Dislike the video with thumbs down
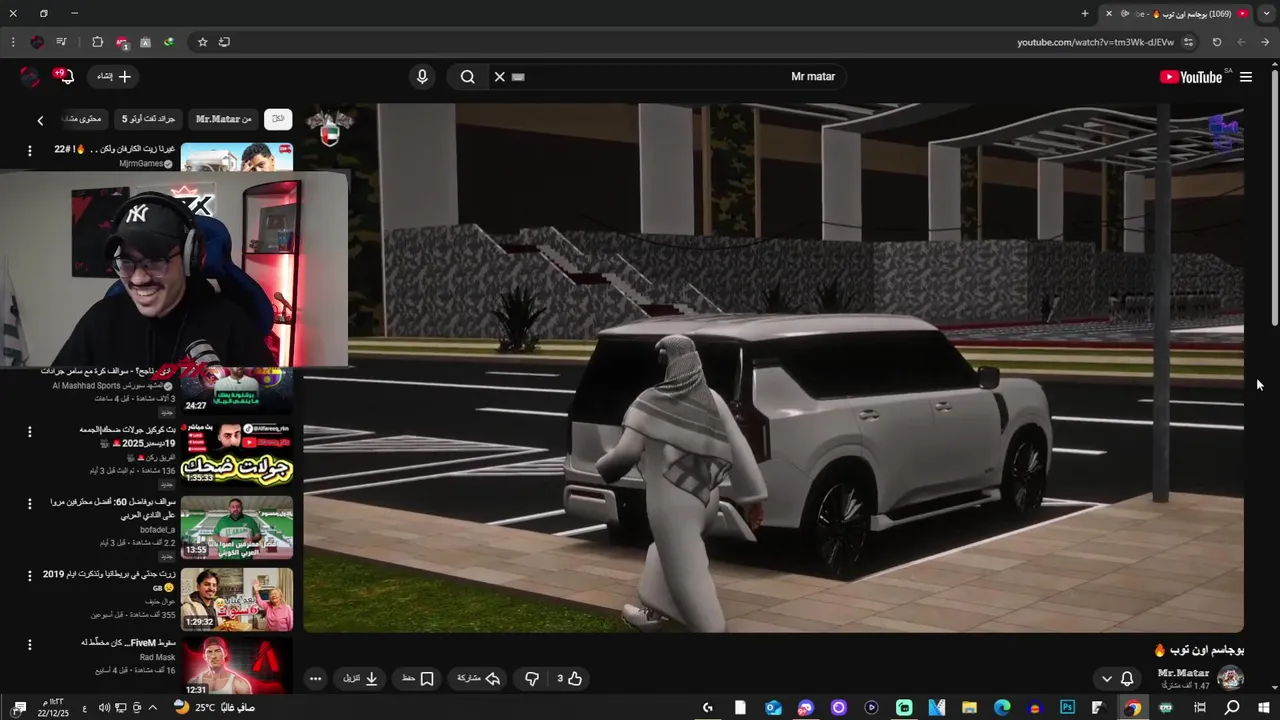Viewport: 1280px width, 720px height. coord(532,678)
